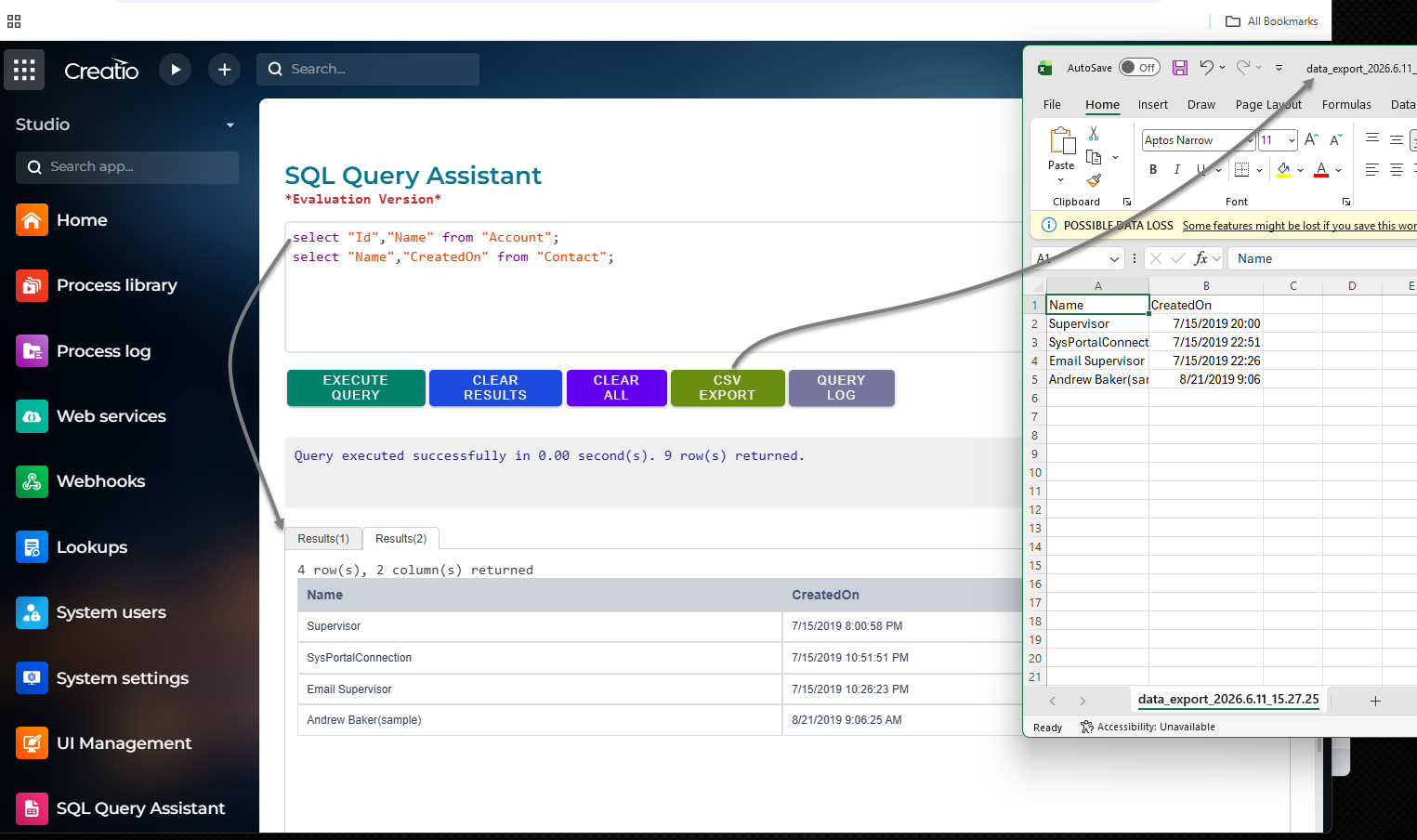Screen dimensions: 1417x840
Task: Expand the Undo history dropdown arrow
Action: point(1222,67)
